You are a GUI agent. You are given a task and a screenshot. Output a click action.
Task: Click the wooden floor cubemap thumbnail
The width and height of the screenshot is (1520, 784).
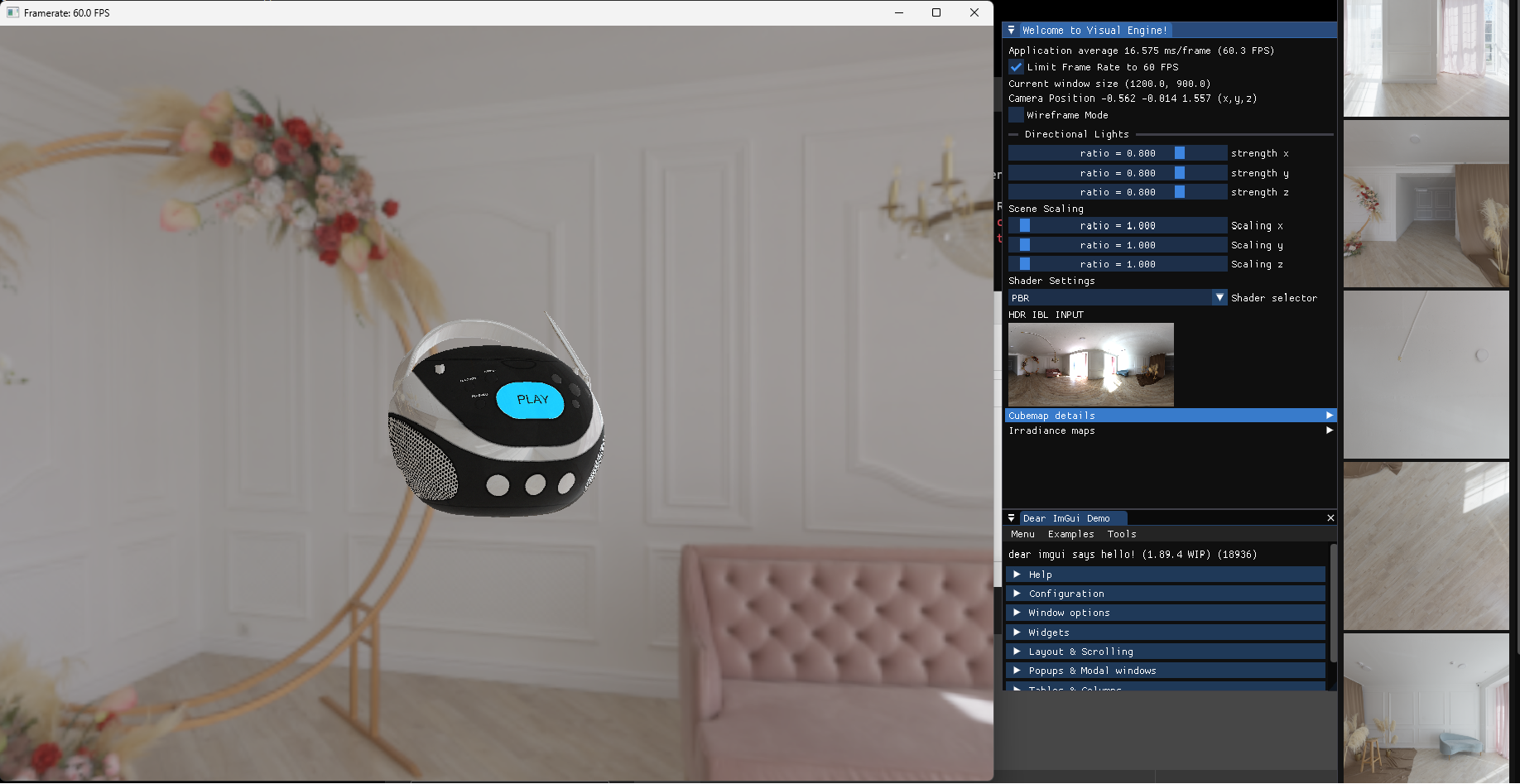click(x=1426, y=546)
